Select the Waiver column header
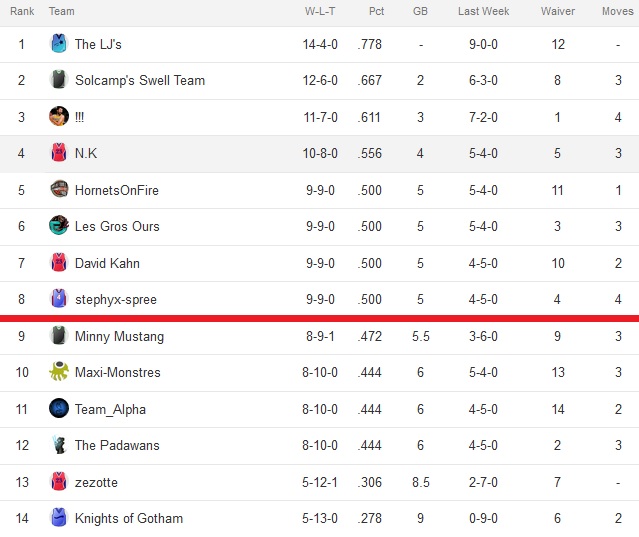 coord(557,11)
